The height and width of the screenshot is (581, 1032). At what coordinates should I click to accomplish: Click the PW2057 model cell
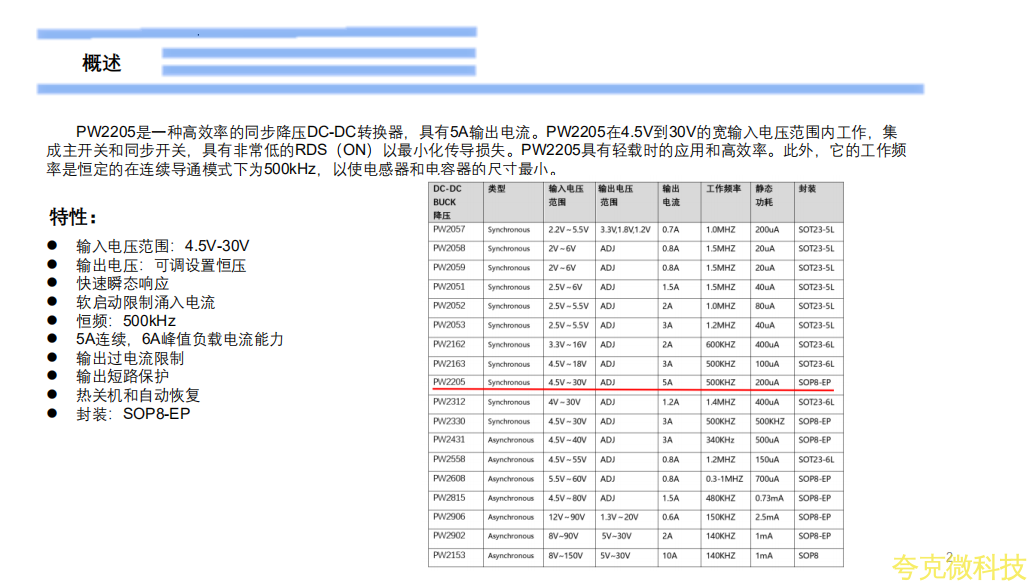click(449, 229)
